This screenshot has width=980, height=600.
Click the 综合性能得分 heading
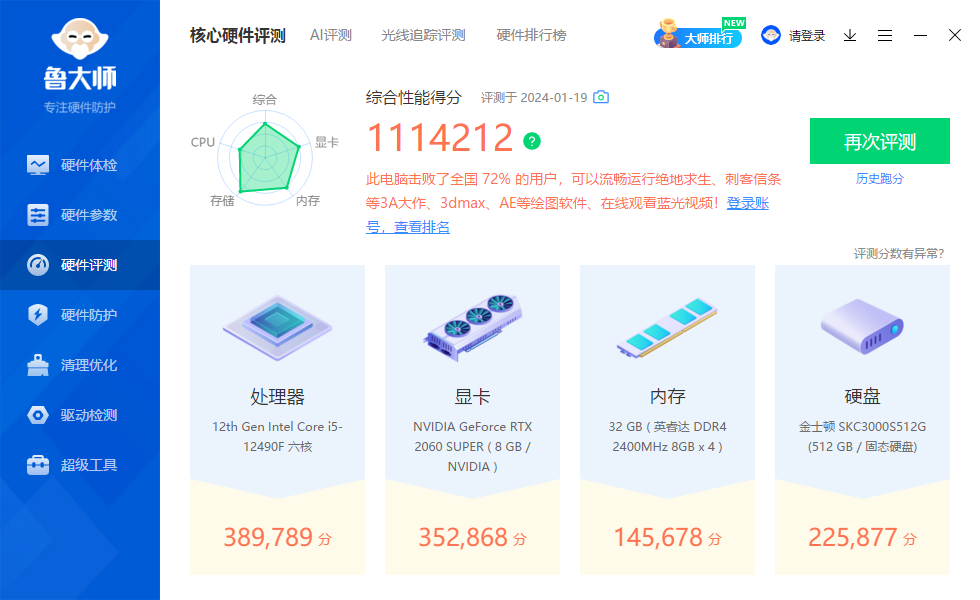point(413,98)
